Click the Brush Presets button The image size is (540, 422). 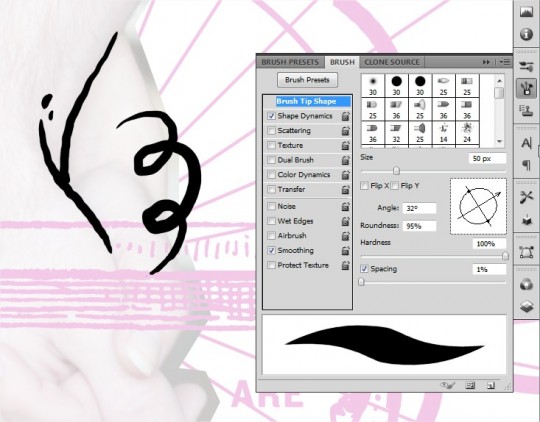(307, 80)
